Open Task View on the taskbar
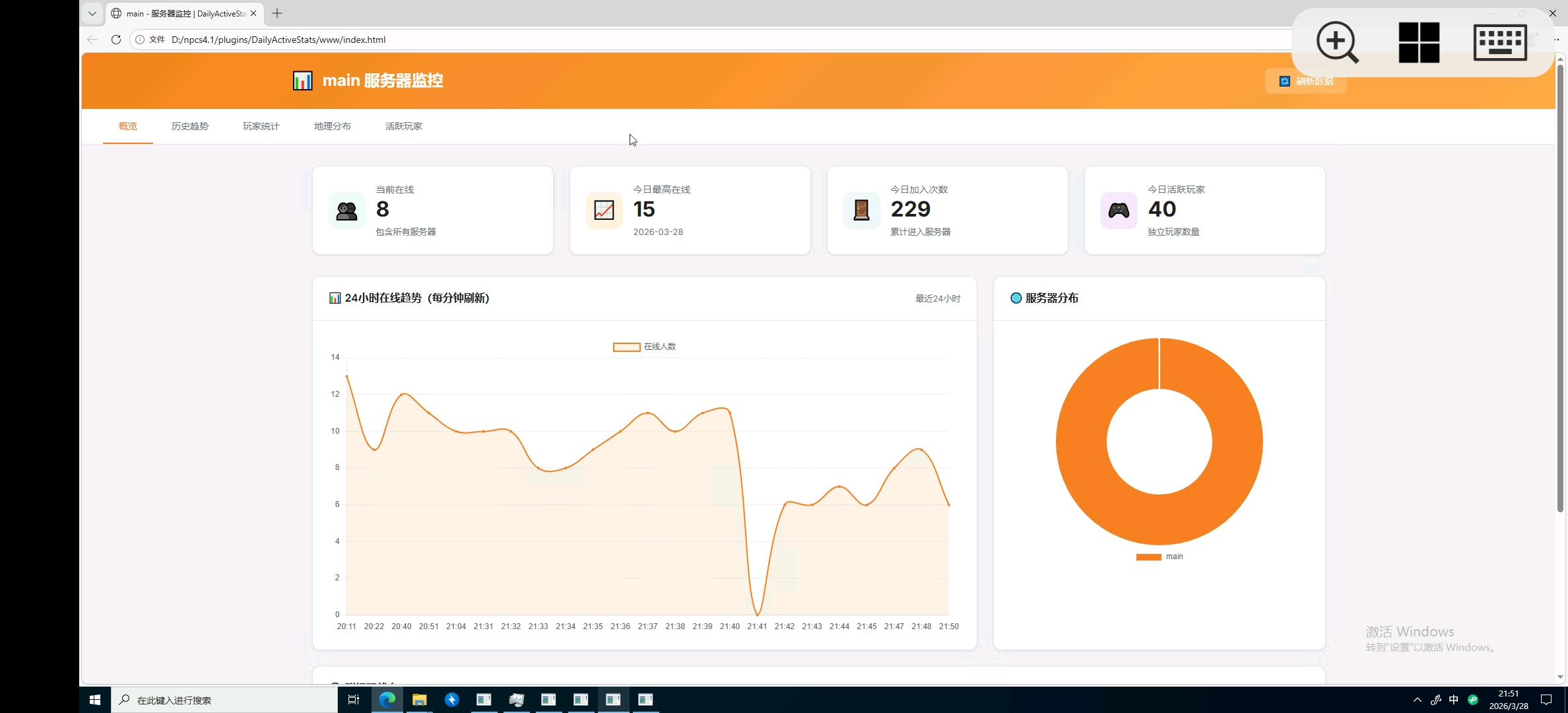Viewport: 1568px width, 713px height. pos(354,700)
